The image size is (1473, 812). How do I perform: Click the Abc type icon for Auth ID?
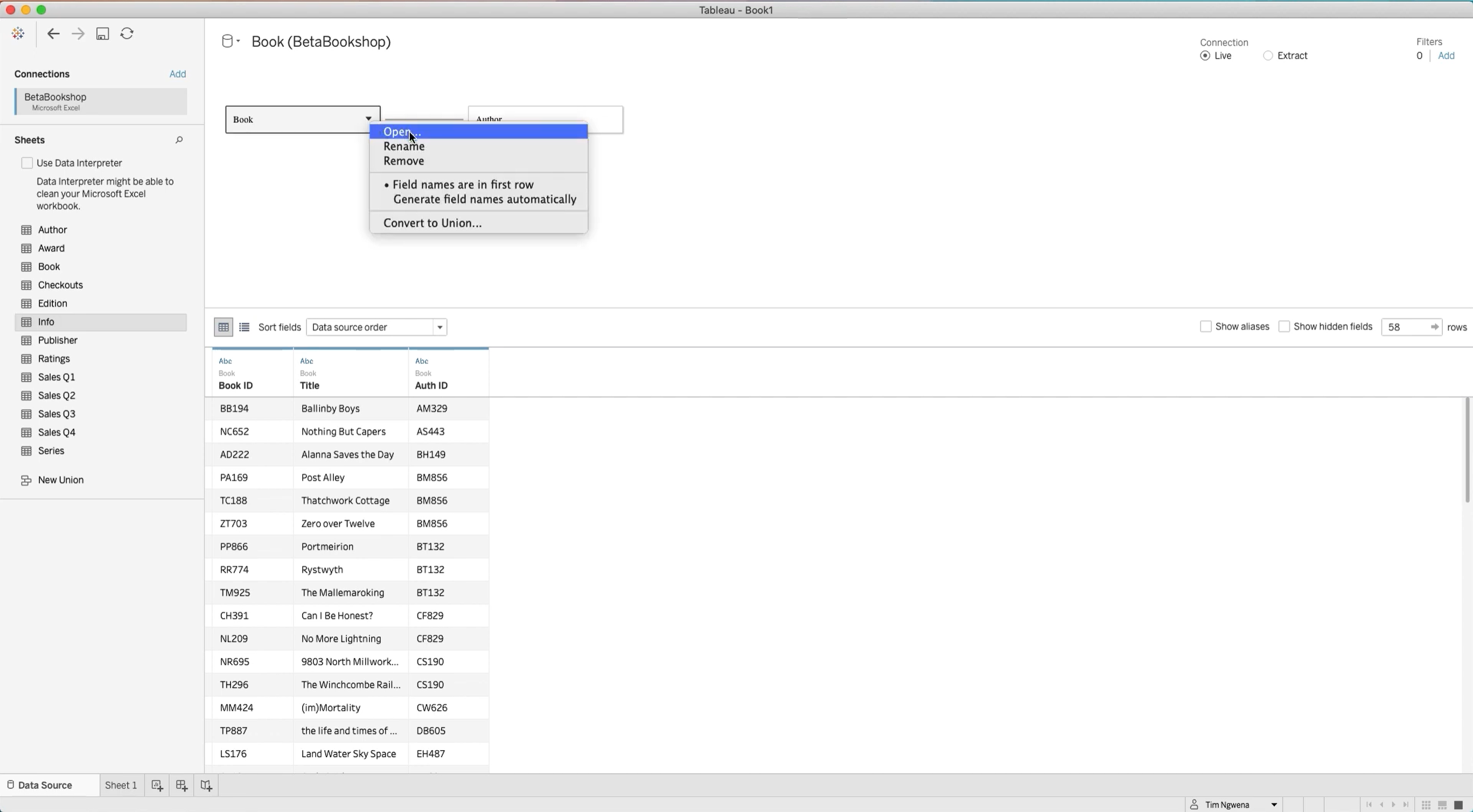[421, 361]
